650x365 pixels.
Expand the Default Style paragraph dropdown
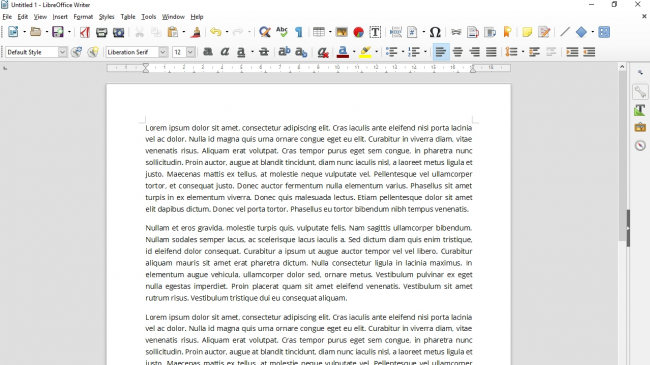(x=62, y=52)
